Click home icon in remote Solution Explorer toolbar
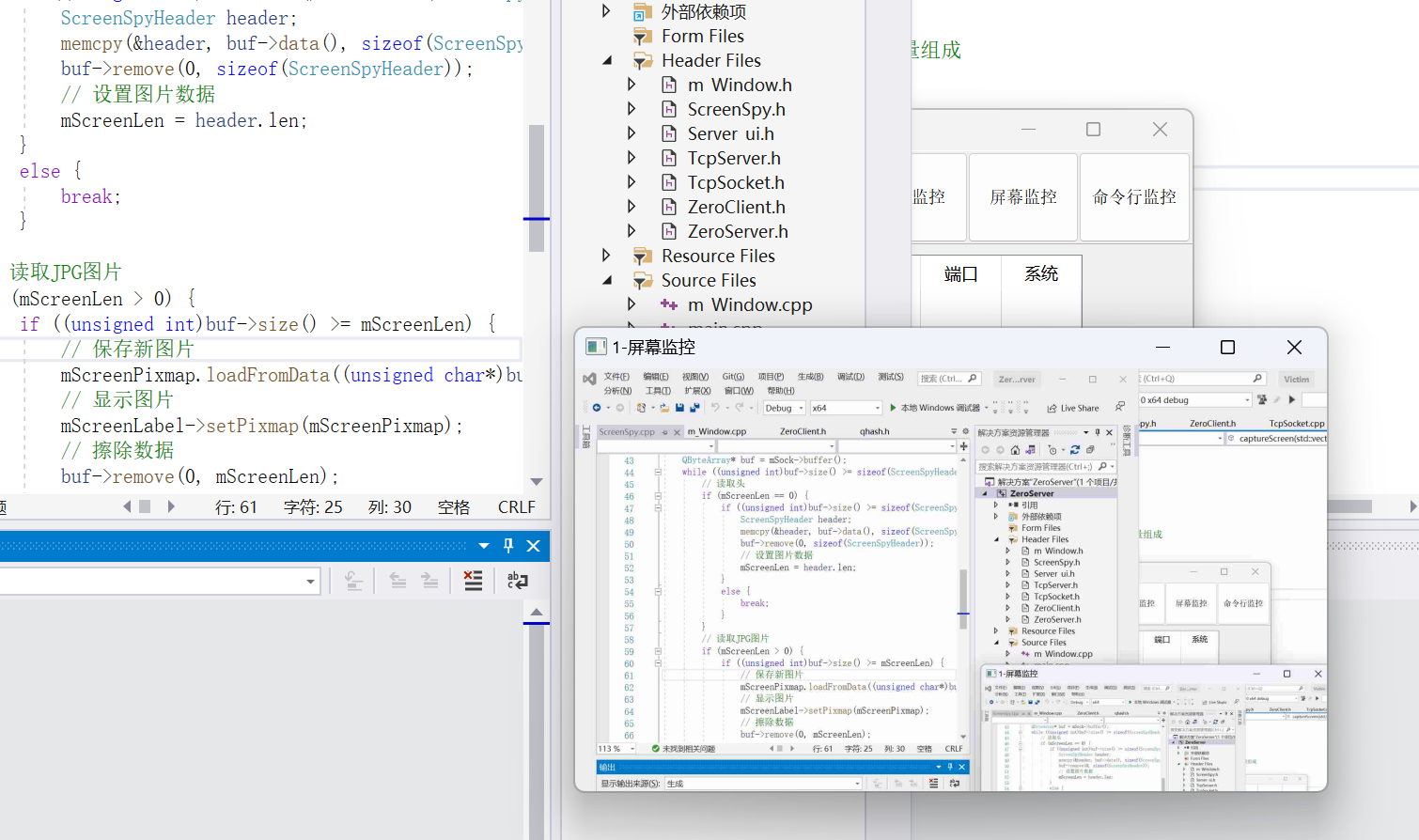This screenshot has width=1419, height=840. click(1015, 450)
